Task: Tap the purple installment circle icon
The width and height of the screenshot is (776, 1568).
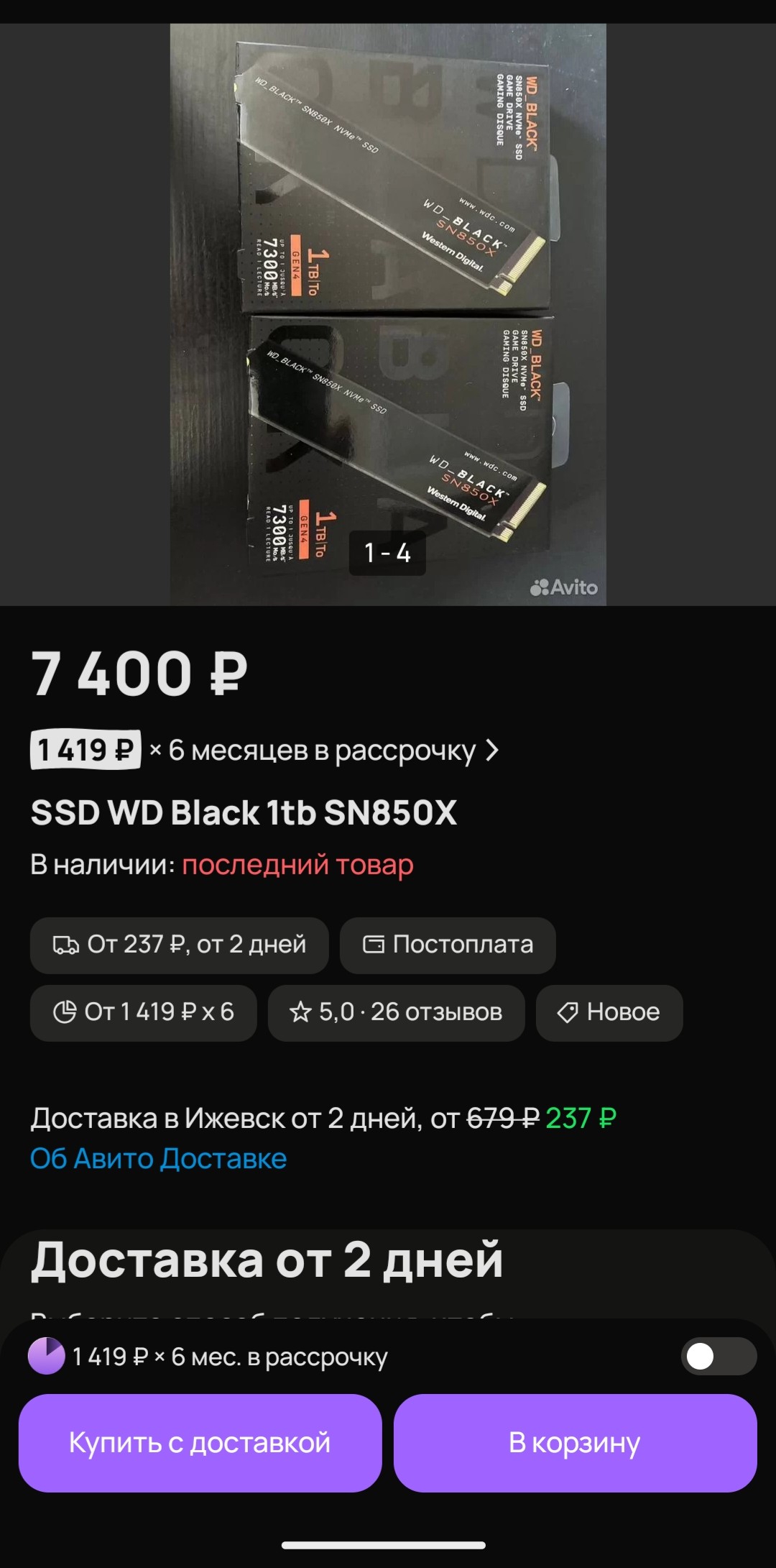Action: (x=47, y=1356)
